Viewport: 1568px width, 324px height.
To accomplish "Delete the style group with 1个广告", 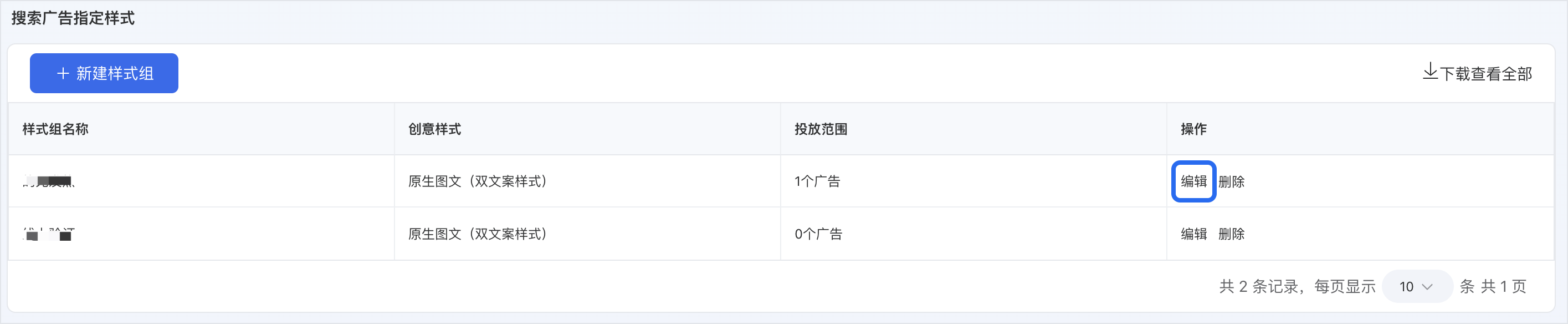I will (x=1231, y=181).
